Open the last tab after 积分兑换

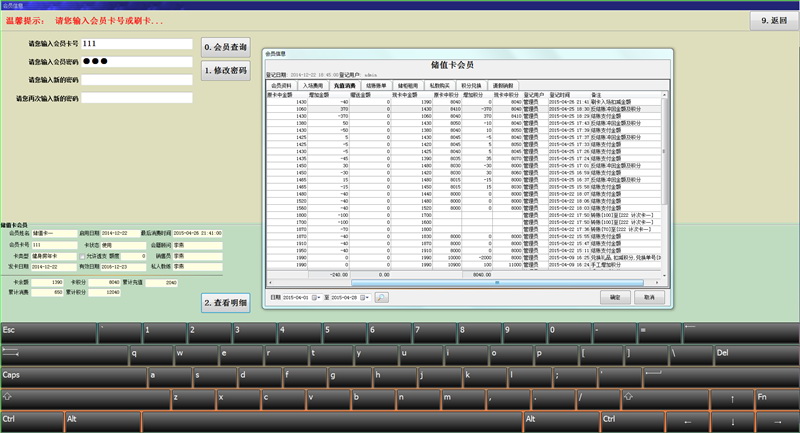coord(503,85)
